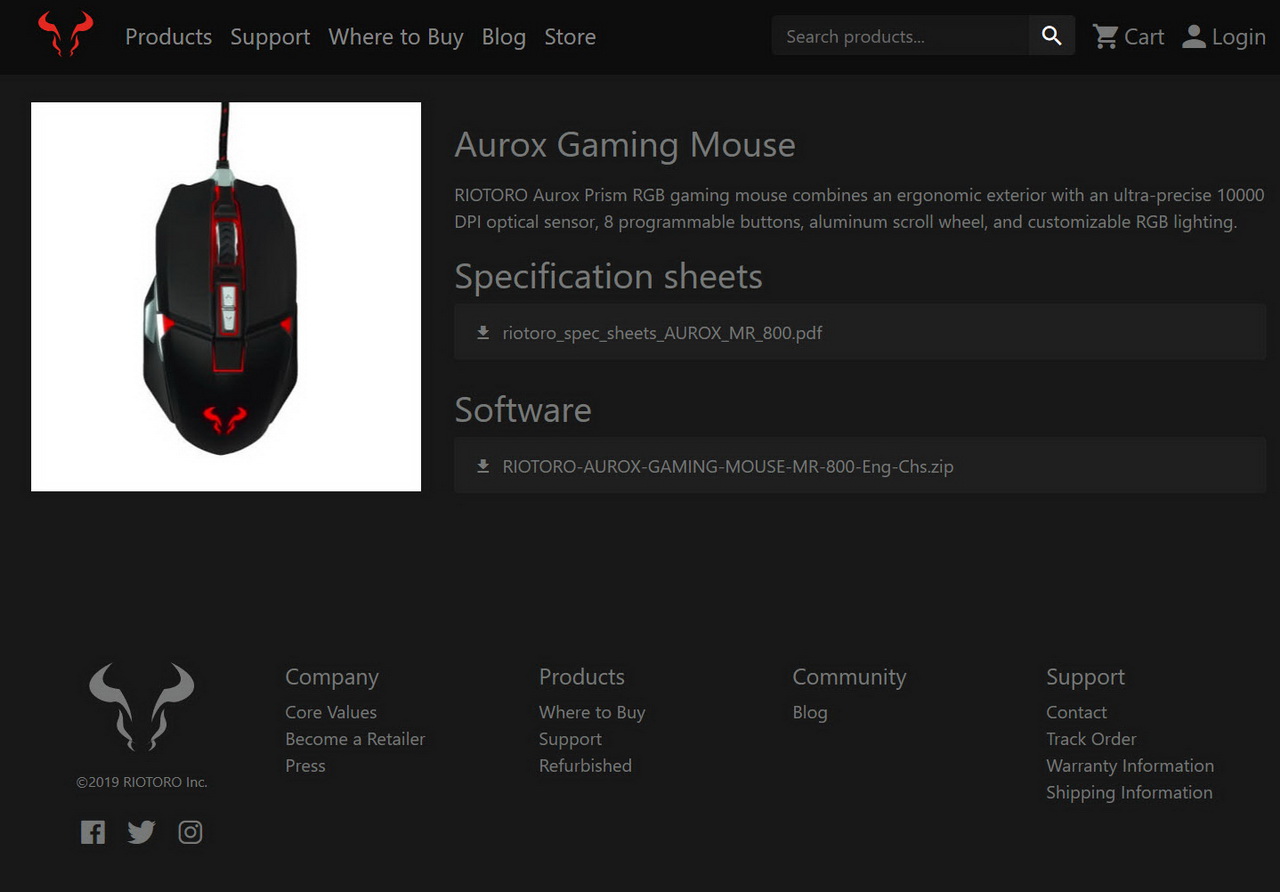Open the Products menu in header

coord(168,37)
